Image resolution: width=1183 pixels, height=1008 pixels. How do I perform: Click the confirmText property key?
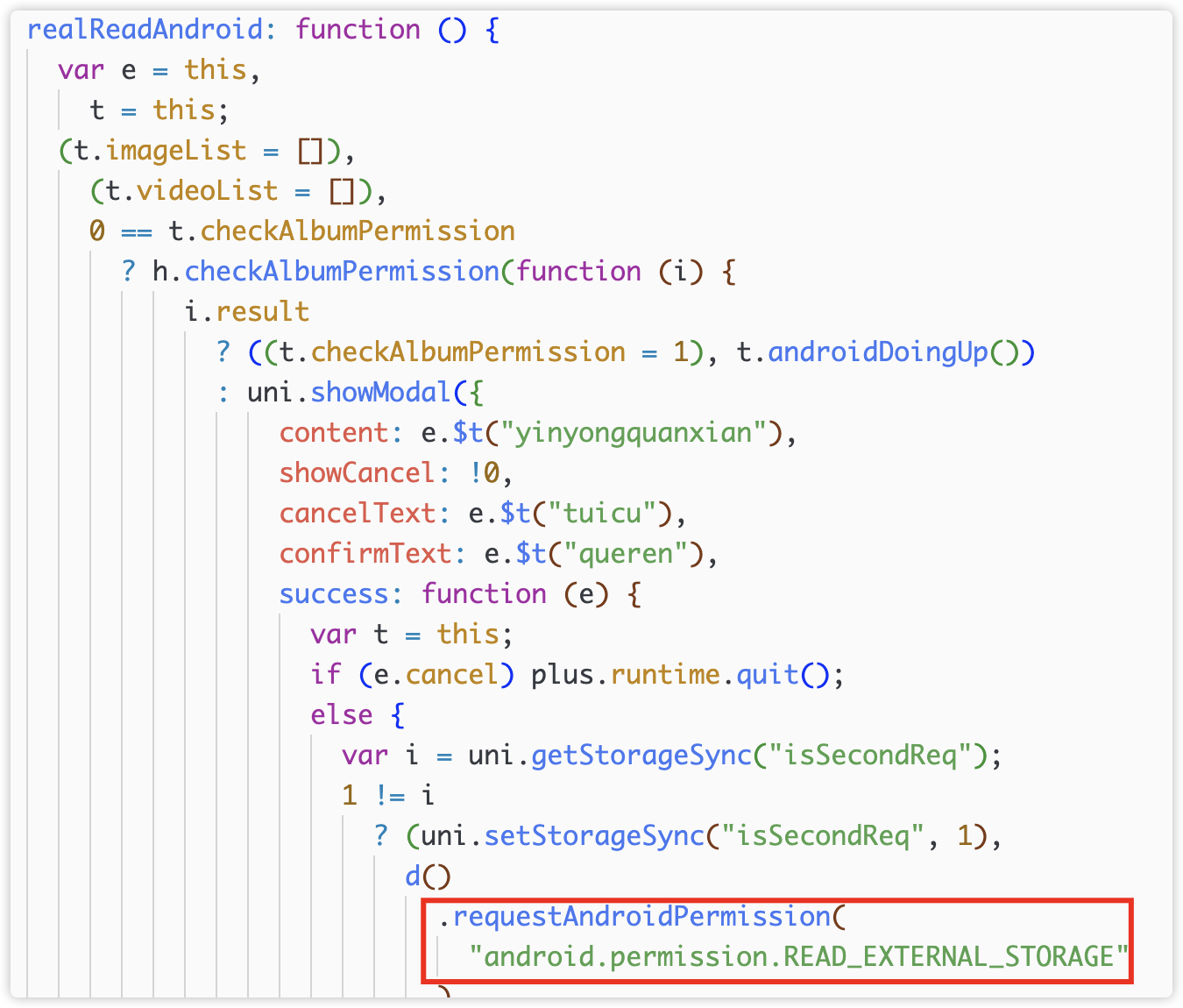(365, 554)
